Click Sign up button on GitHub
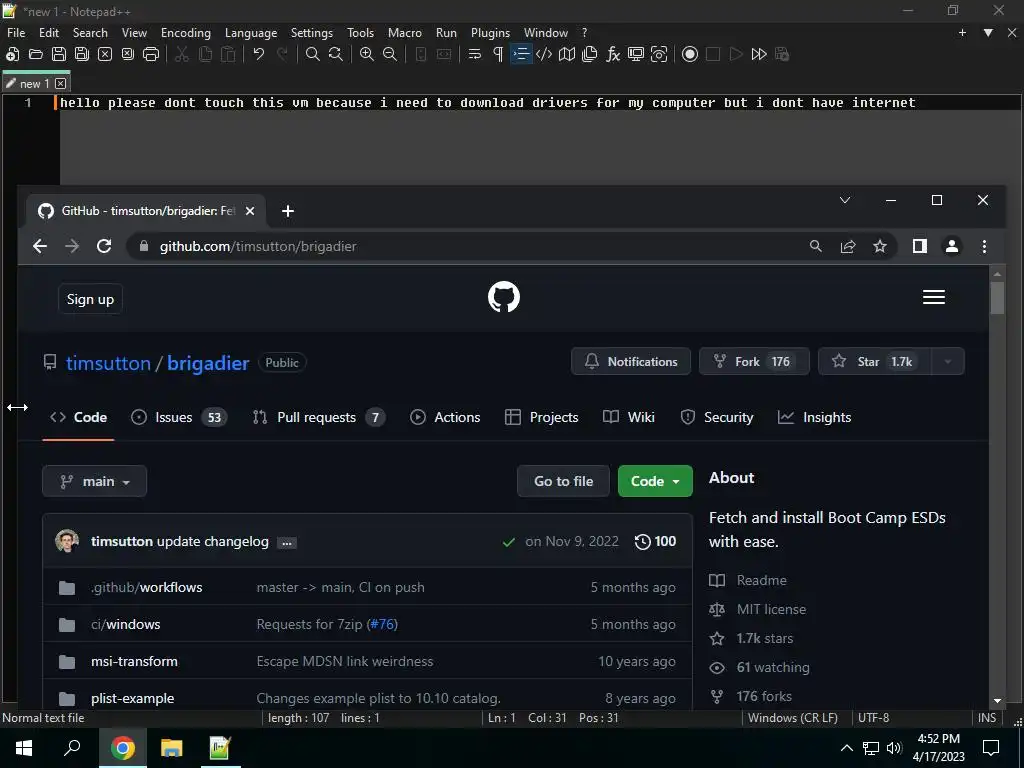Image resolution: width=1024 pixels, height=768 pixels. tap(90, 299)
